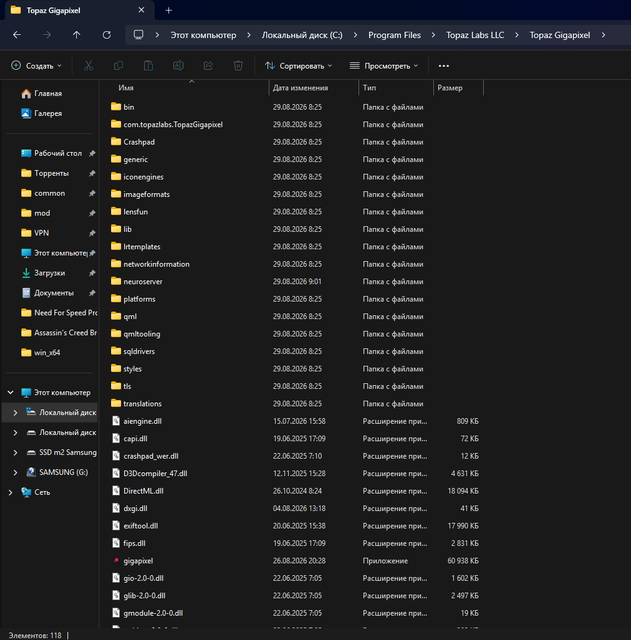Open the Просмотреть dropdown
This screenshot has height=640, width=631.
384,66
